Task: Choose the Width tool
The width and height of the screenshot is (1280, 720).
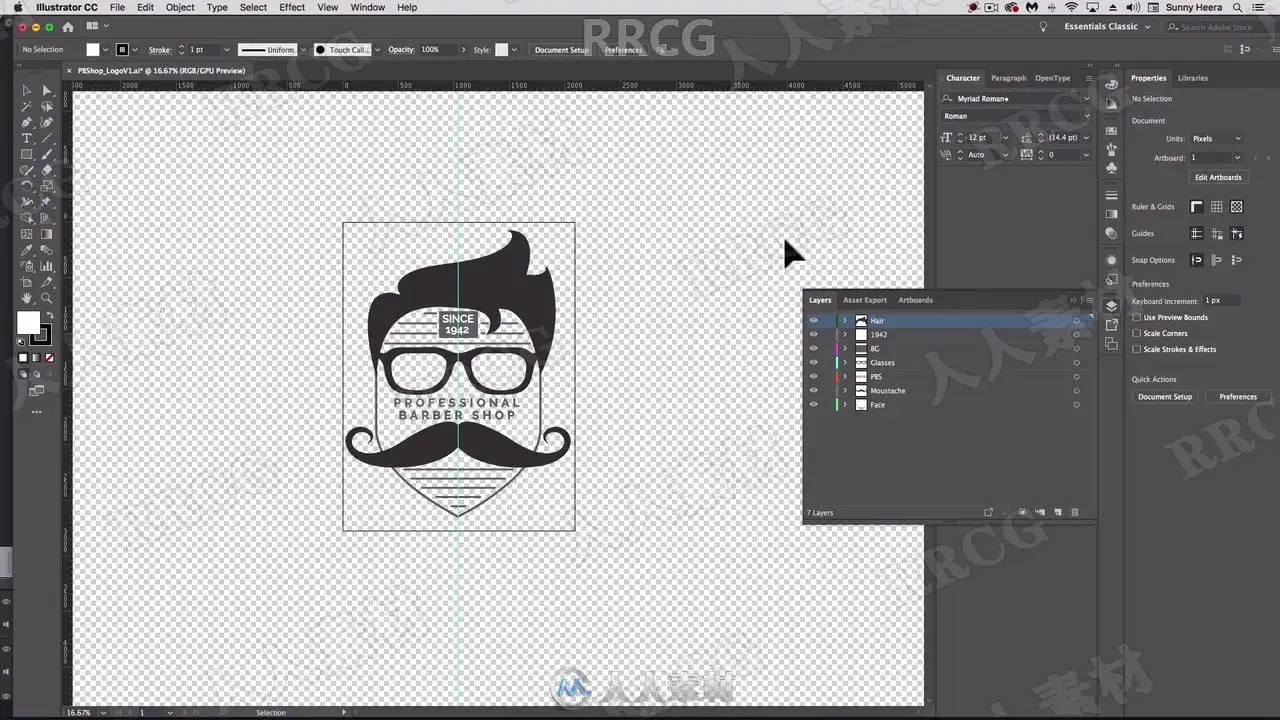Action: click(x=27, y=202)
